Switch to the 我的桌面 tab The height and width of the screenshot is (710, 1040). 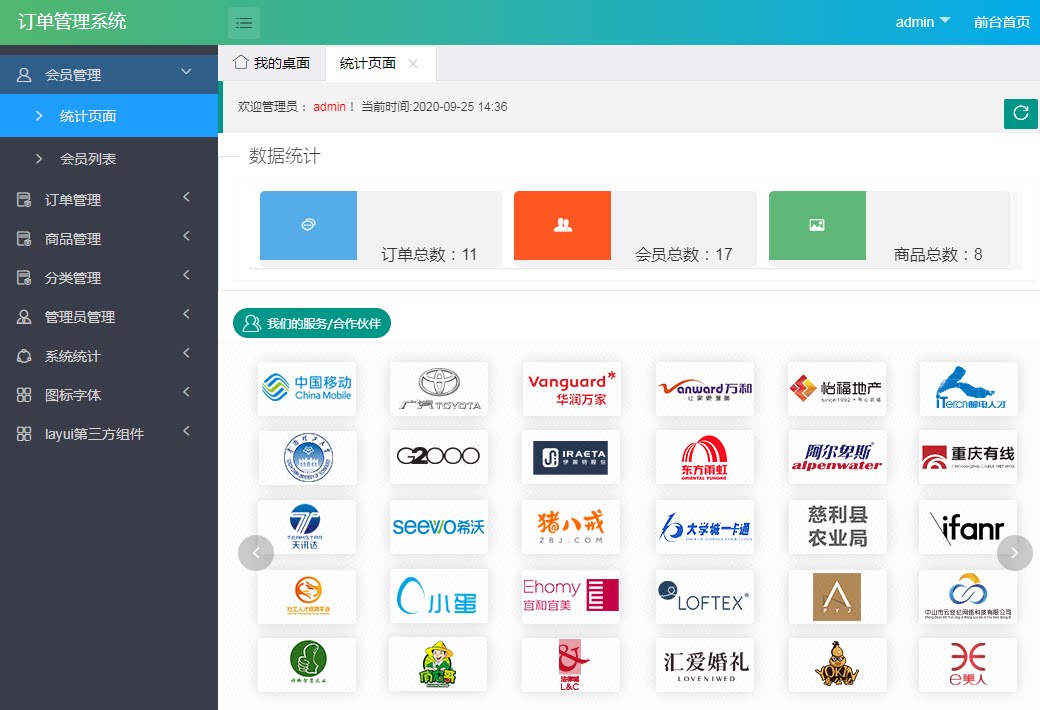click(272, 63)
